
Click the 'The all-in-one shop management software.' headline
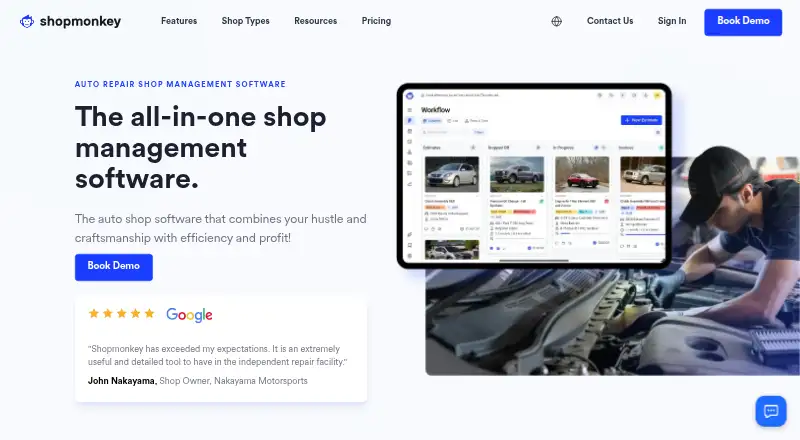click(x=201, y=148)
